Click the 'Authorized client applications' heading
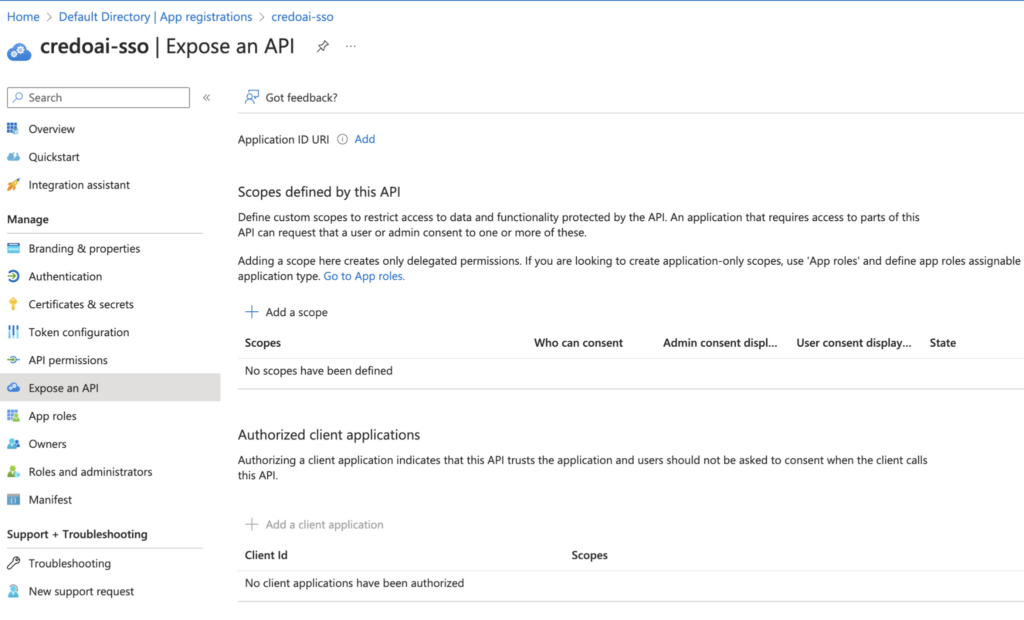Image resolution: width=1024 pixels, height=620 pixels. click(328, 434)
